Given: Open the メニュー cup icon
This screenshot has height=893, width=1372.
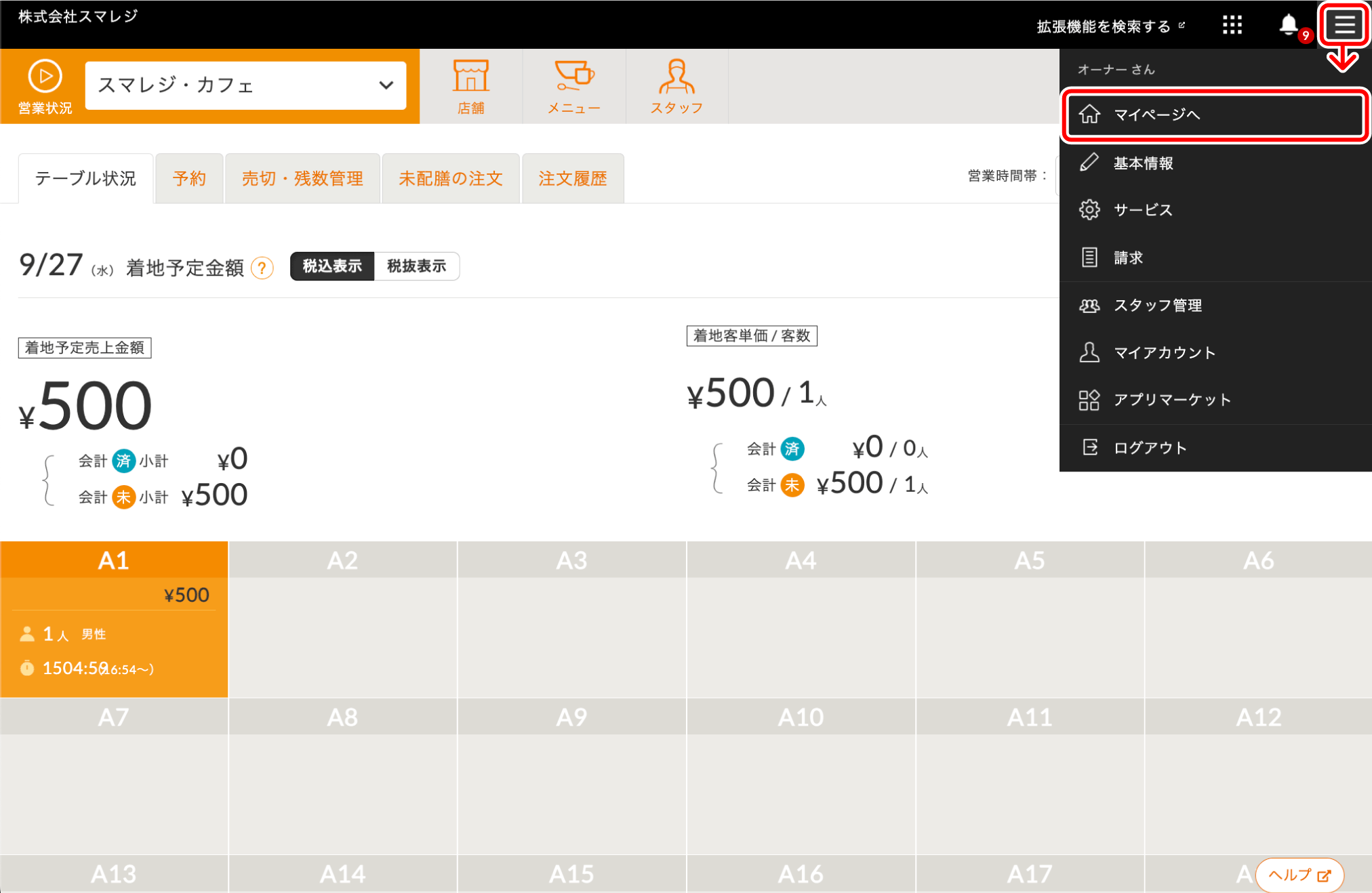Looking at the screenshot, I should 573,86.
